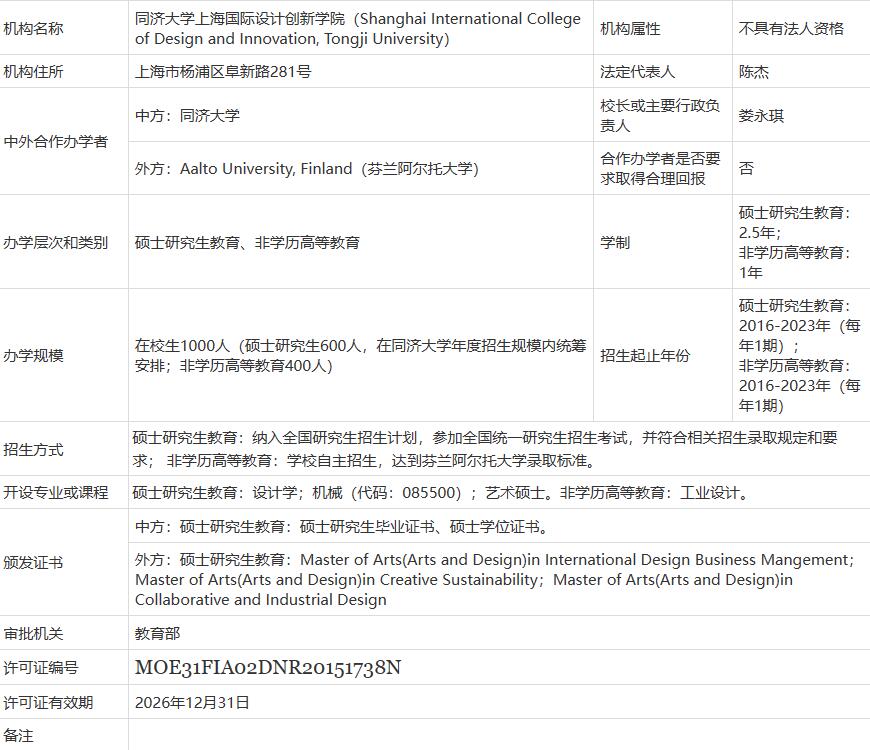Click address 上海市杨浦区阜新路281号
Screen dimensions: 870x750
pos(223,72)
